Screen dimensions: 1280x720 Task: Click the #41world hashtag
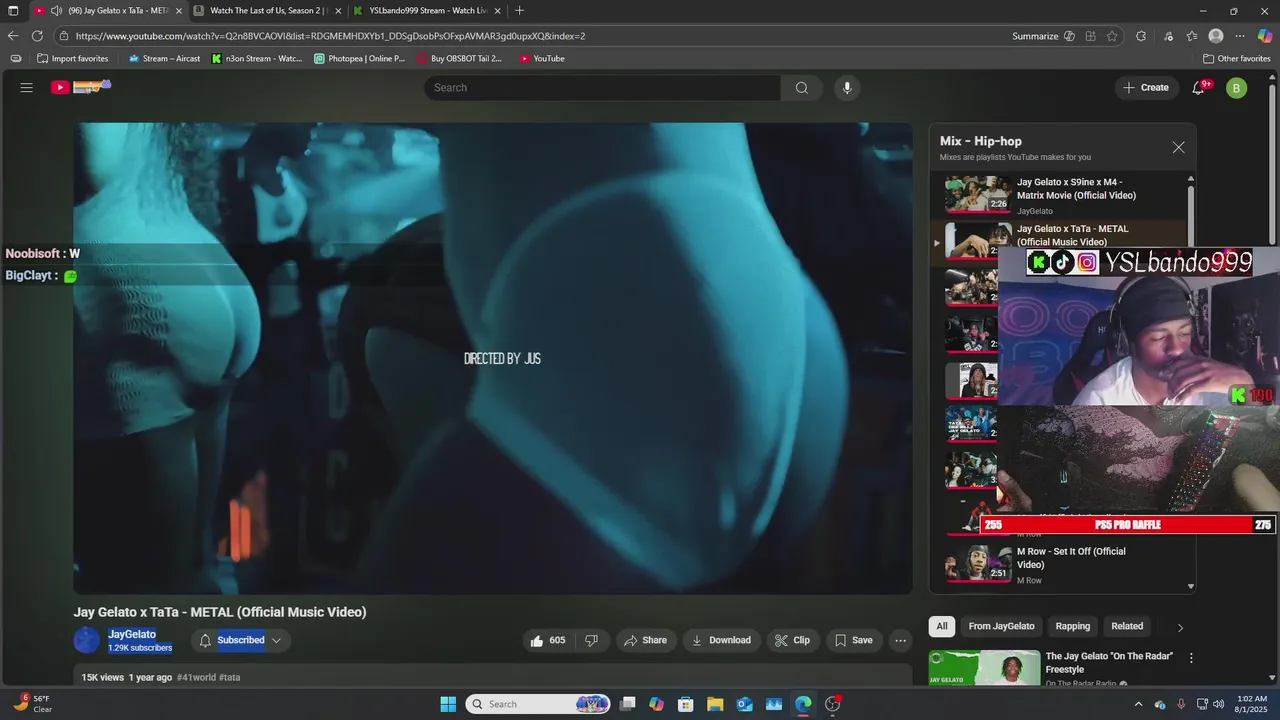point(196,677)
